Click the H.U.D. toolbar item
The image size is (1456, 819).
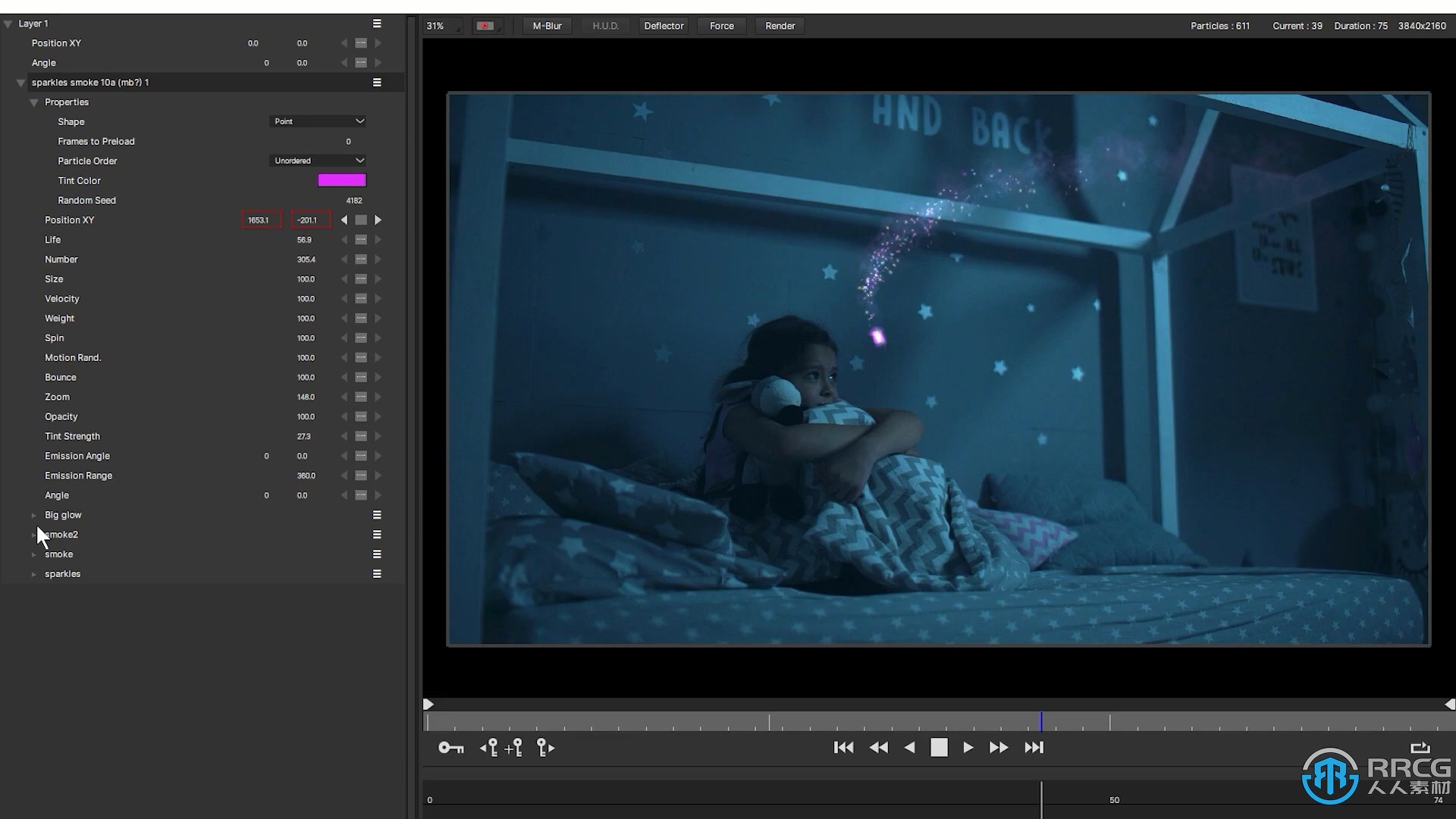point(605,26)
